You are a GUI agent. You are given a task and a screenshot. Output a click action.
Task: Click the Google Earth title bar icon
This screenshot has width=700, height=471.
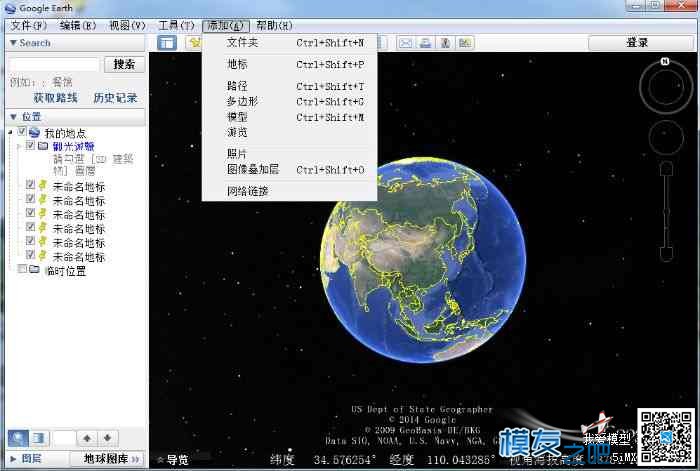tap(10, 8)
